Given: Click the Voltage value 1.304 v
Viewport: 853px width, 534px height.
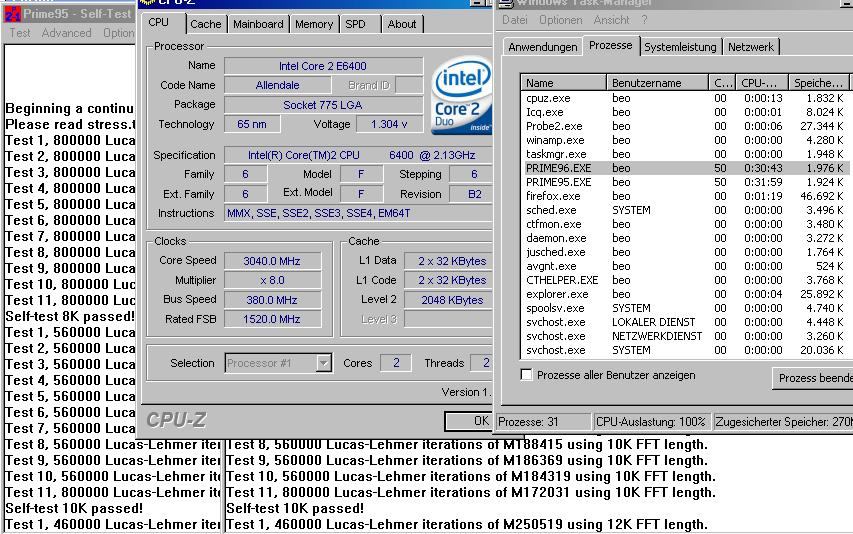Looking at the screenshot, I should pyautogui.click(x=390, y=124).
